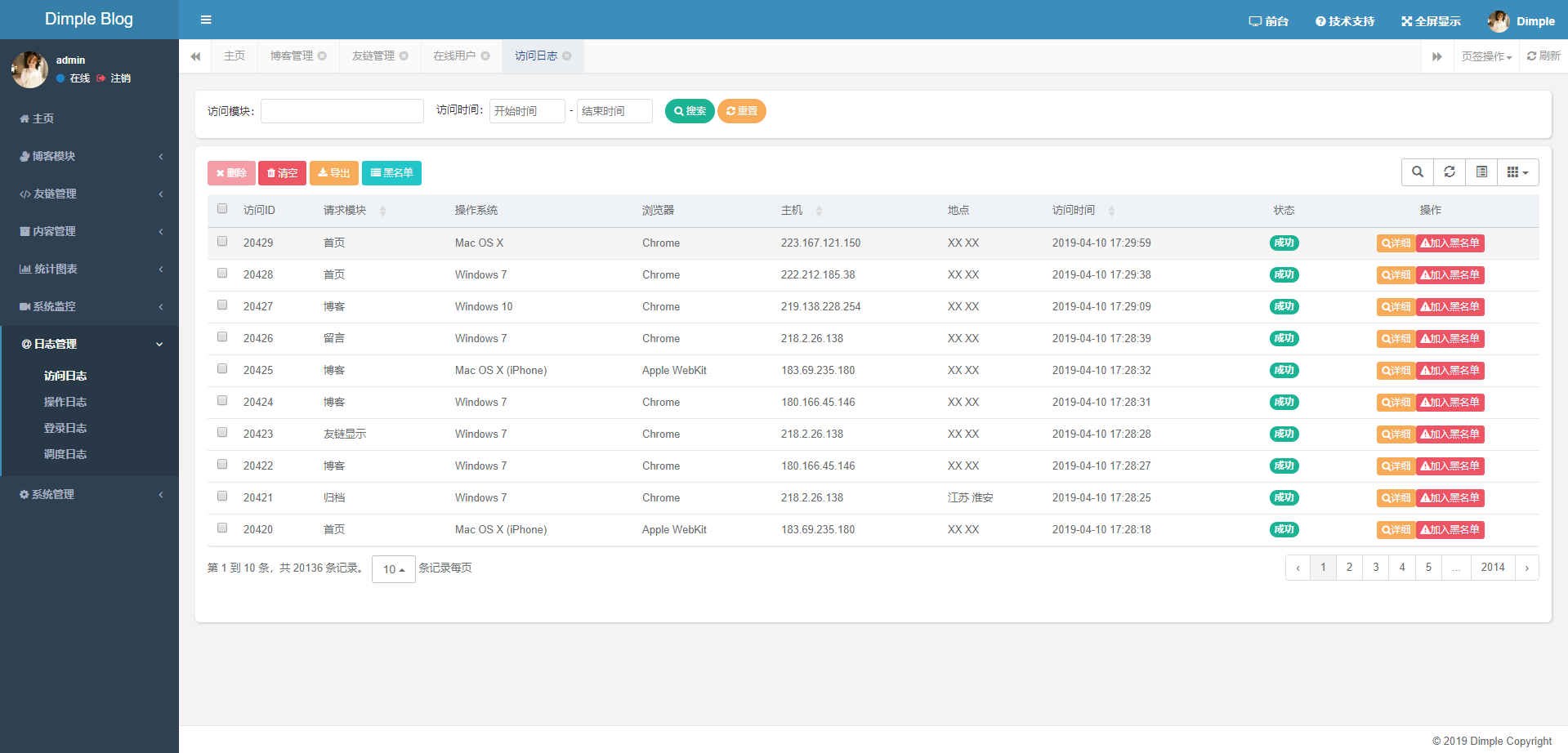This screenshot has height=753, width=1568.
Task: Click 加入黑名单 for row 20428
Action: pos(1450,275)
